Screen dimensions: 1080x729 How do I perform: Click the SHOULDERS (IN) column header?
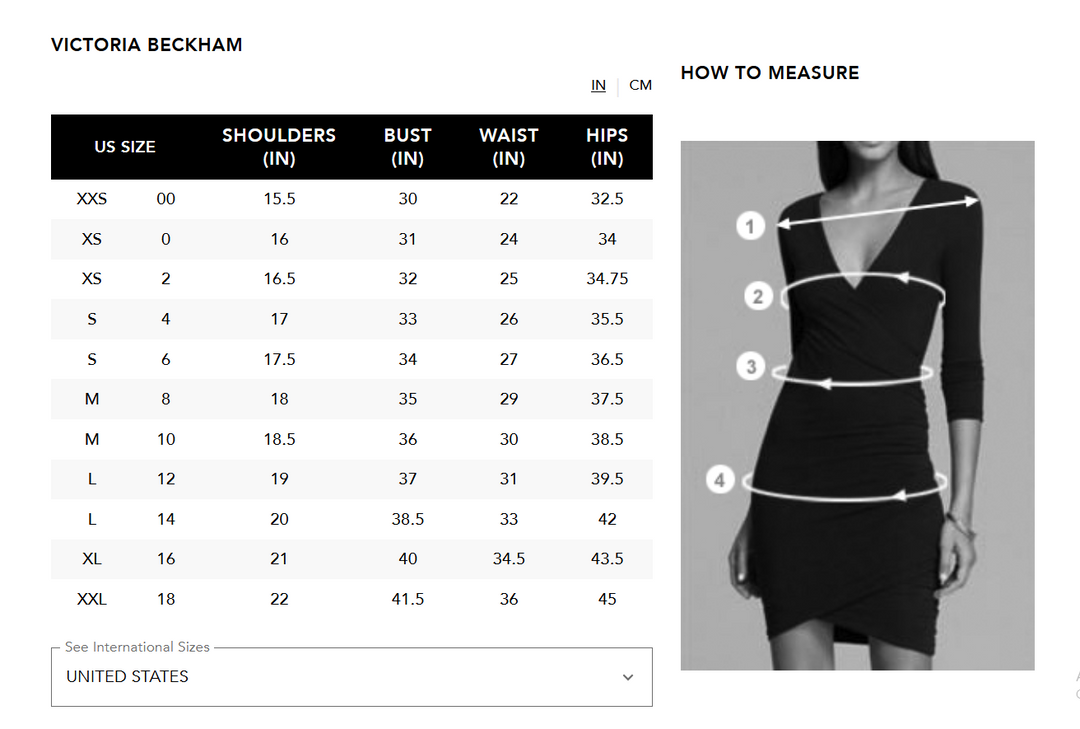click(x=279, y=147)
